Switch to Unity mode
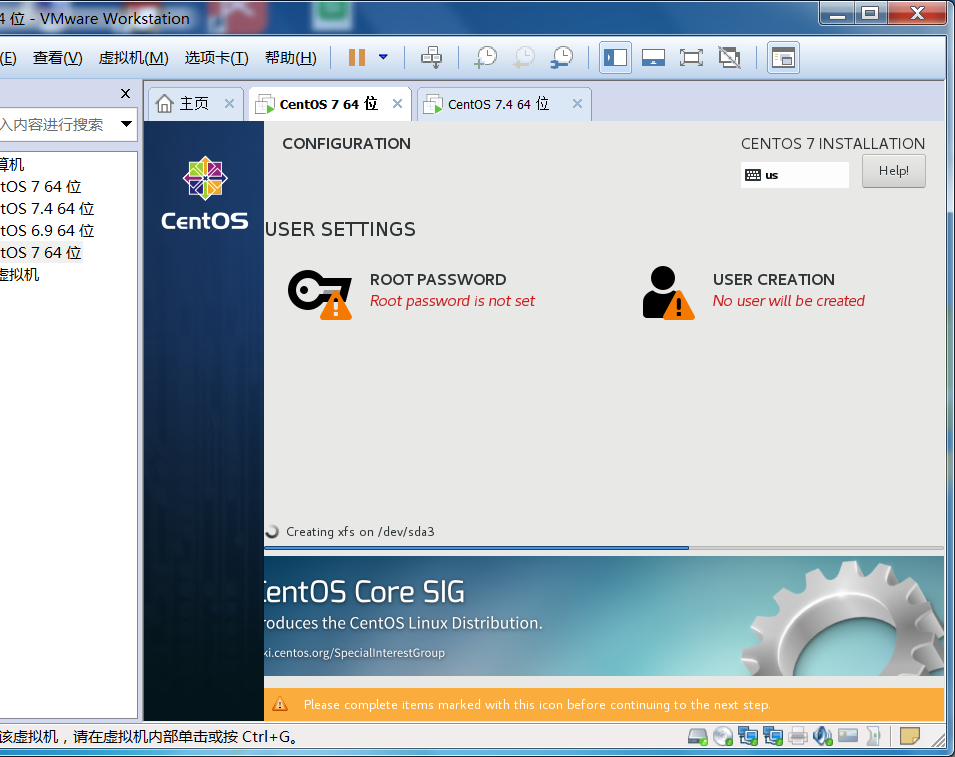 coord(729,58)
